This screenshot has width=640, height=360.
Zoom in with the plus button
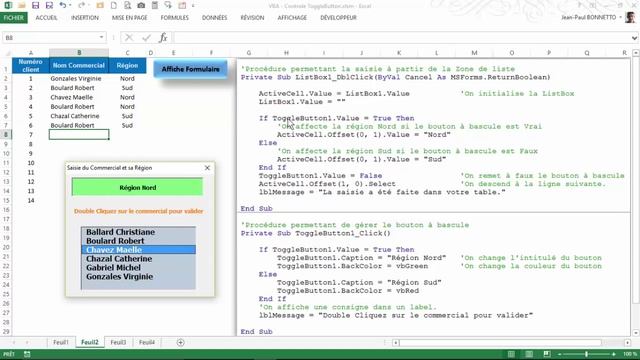coord(613,354)
